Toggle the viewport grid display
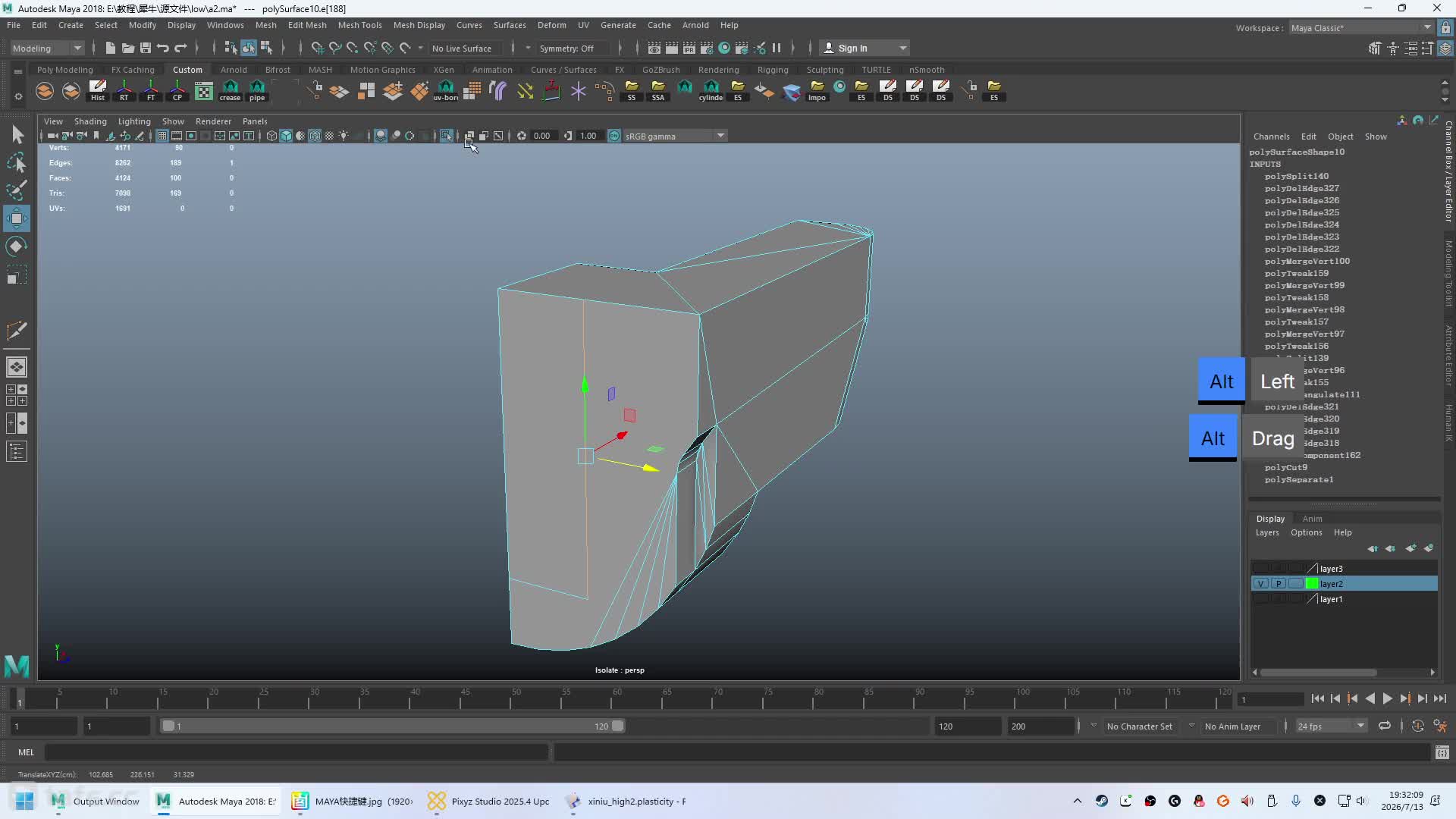Image resolution: width=1456 pixels, height=819 pixels. 162,136
